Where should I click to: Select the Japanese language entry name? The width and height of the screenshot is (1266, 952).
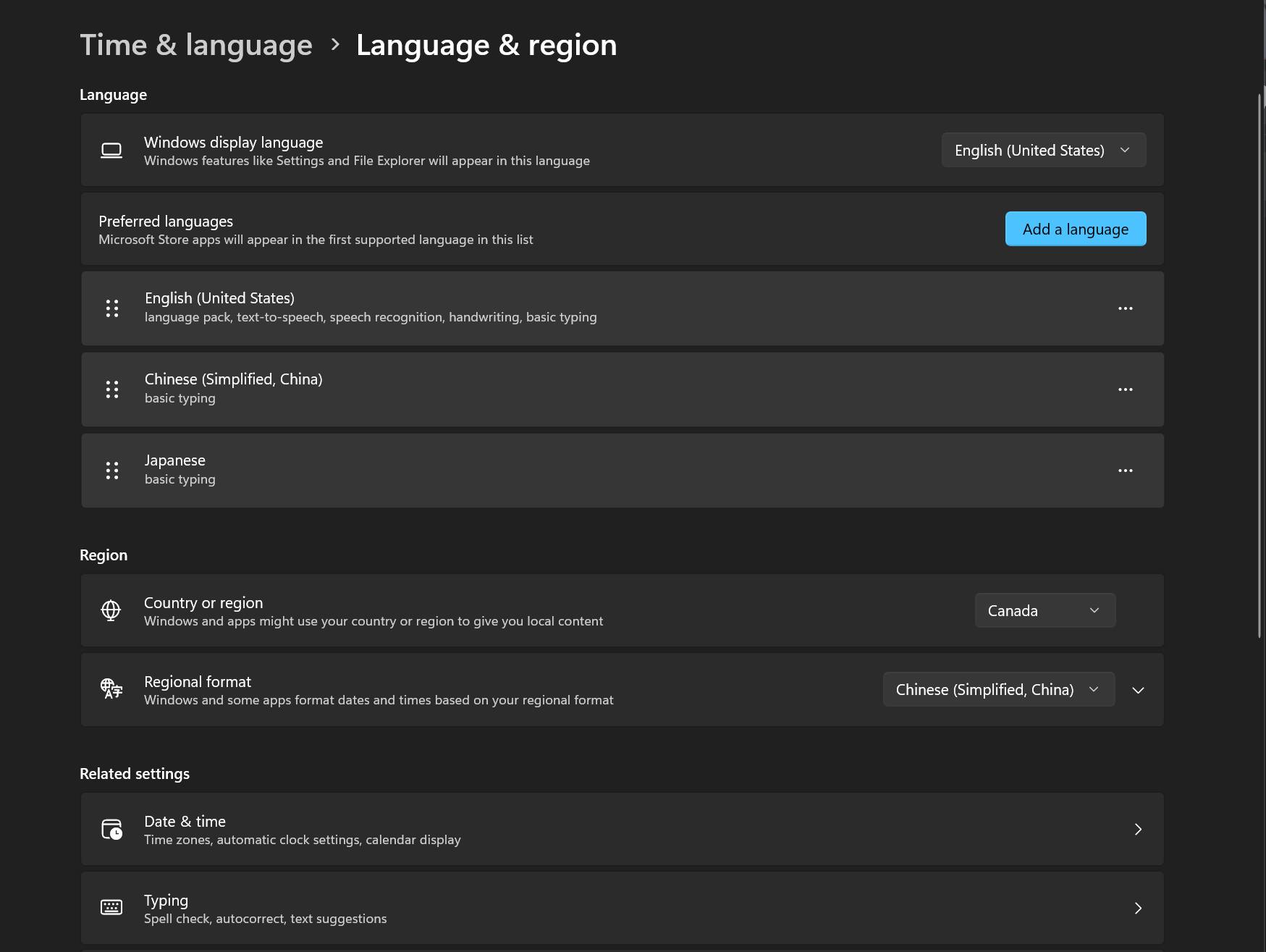pos(175,460)
